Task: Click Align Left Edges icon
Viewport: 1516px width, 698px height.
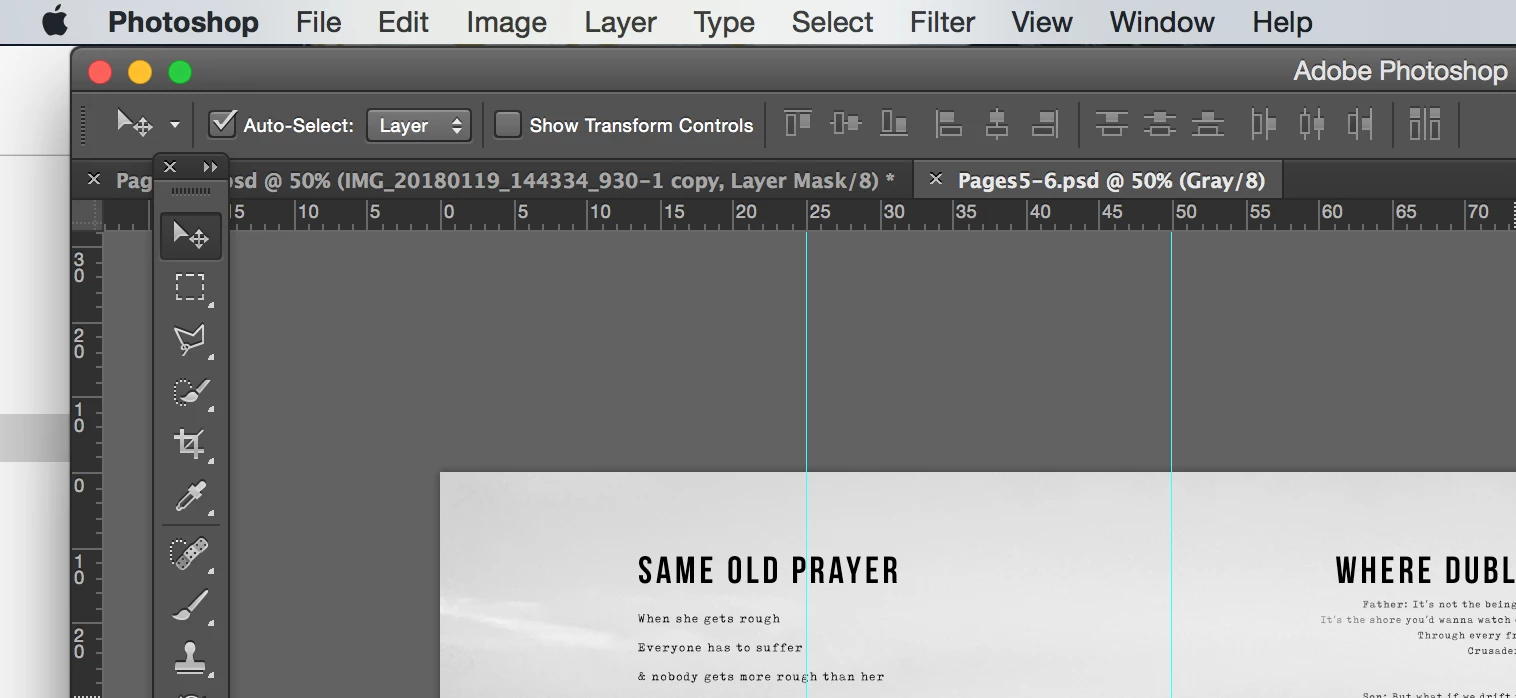Action: (x=948, y=124)
